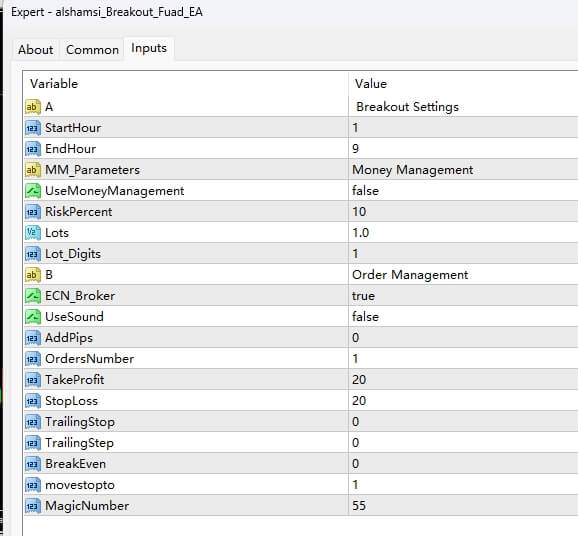Select the RiskPercent value cell
The height and width of the screenshot is (536, 578).
coord(463,212)
